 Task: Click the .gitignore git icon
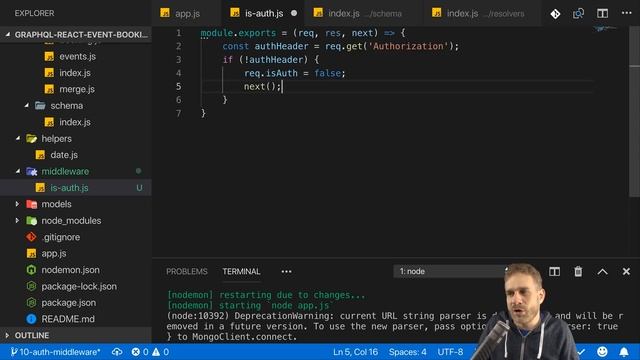coord(31,237)
